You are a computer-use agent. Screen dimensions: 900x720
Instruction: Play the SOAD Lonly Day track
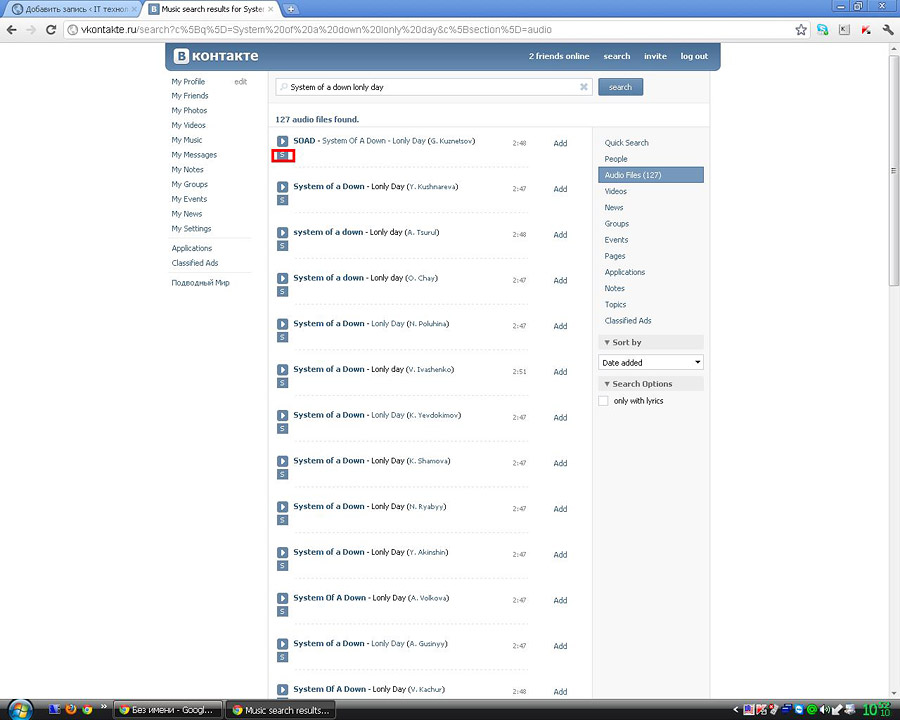tap(283, 141)
